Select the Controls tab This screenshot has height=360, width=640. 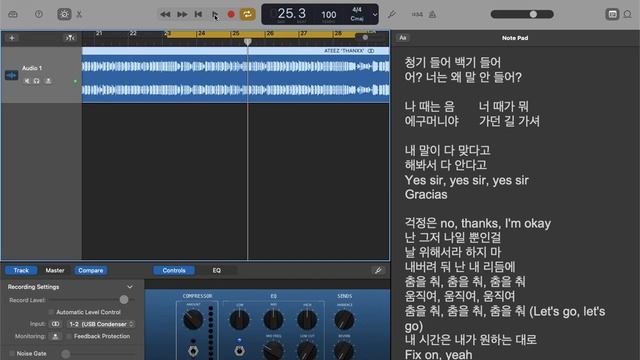174,270
